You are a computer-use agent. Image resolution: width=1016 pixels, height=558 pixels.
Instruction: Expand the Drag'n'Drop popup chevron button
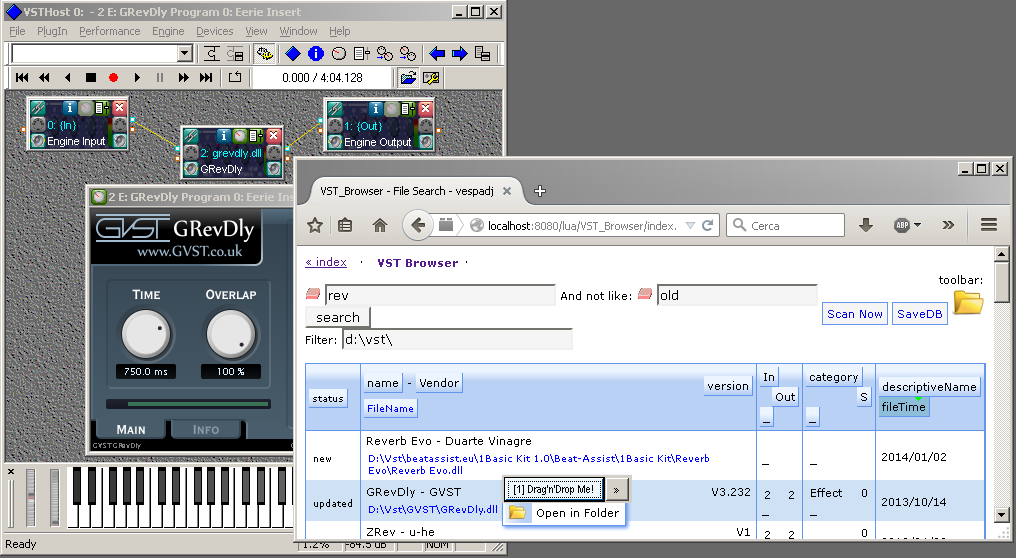pyautogui.click(x=616, y=490)
